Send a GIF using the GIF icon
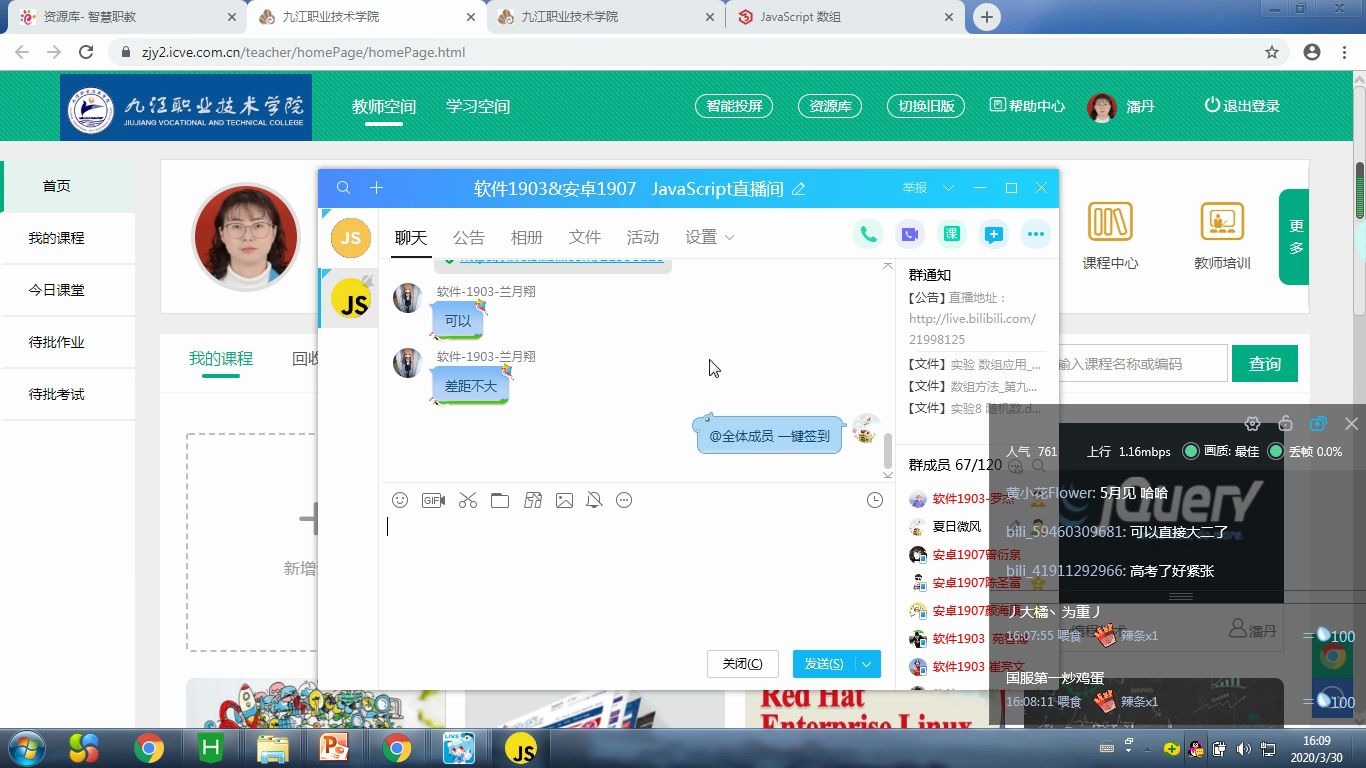1366x768 pixels. click(433, 500)
